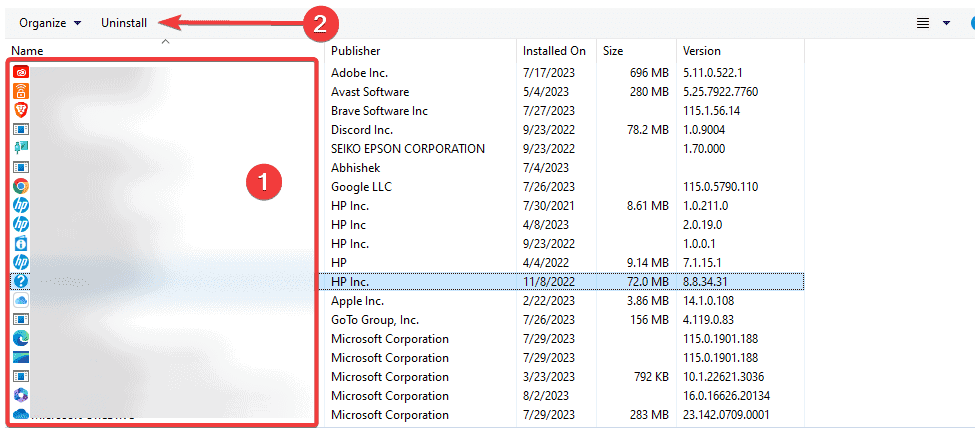The width and height of the screenshot is (975, 428).
Task: Click the icon in GoTo Group row
Action: pos(21,319)
